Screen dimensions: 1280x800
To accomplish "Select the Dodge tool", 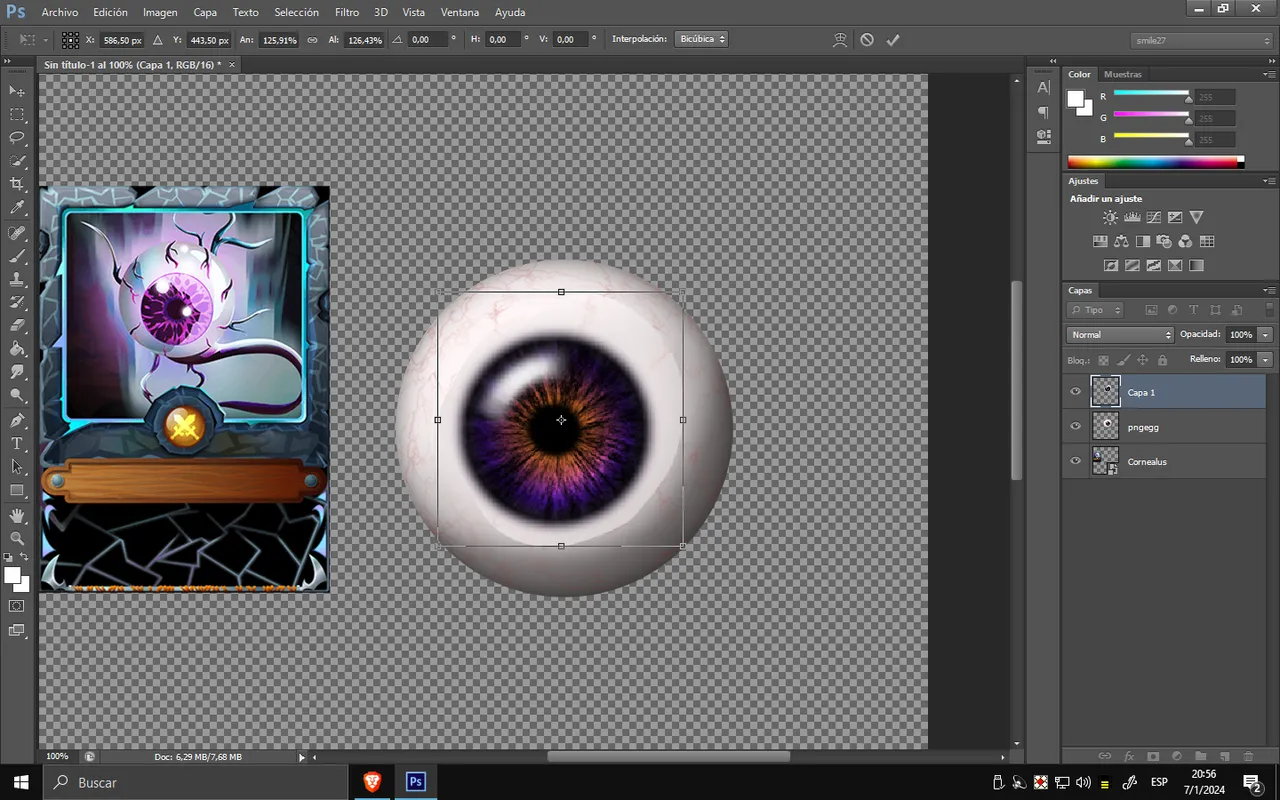I will tap(17, 395).
